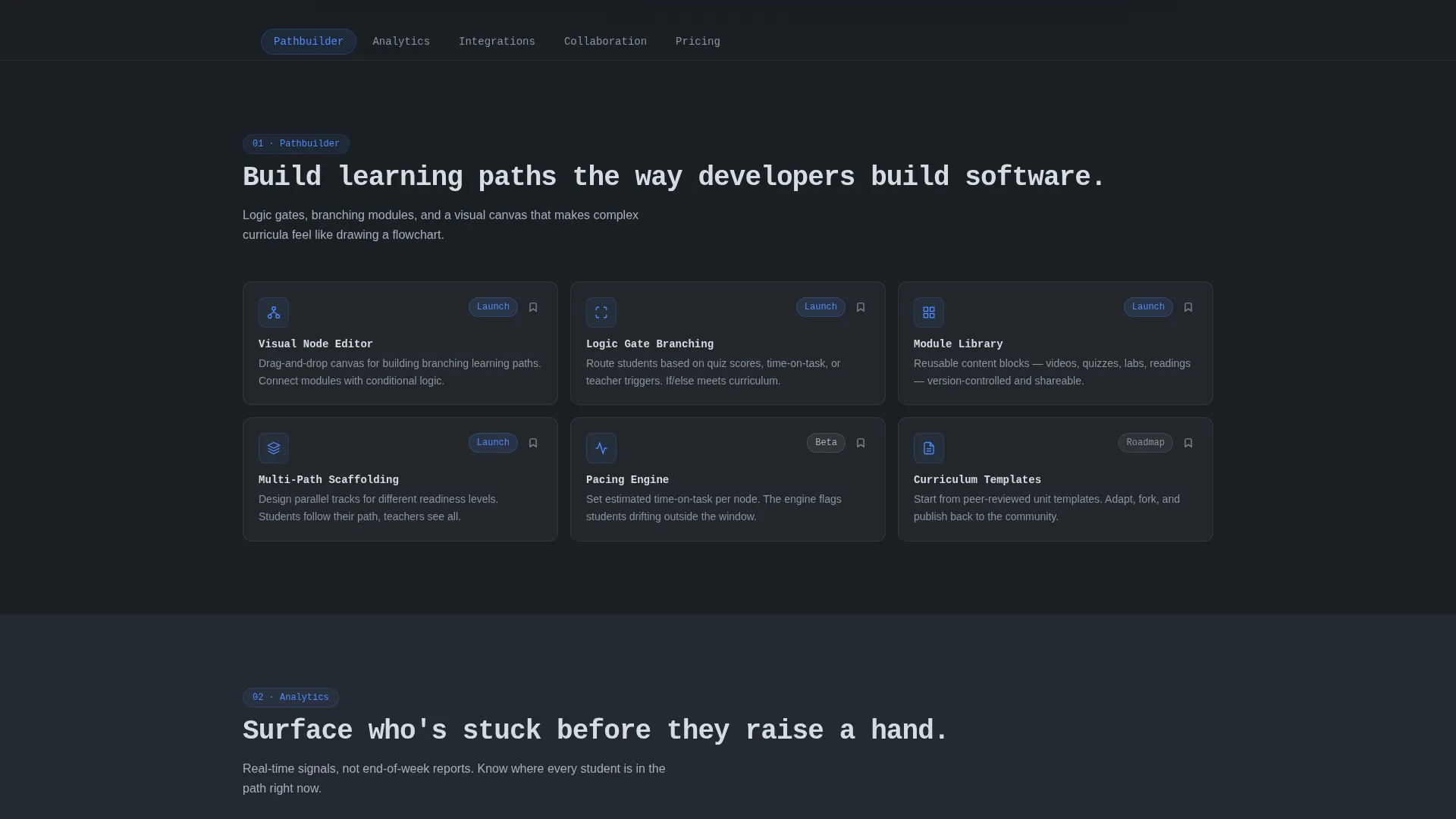Open the Pricing nav tab
Image resolution: width=1456 pixels, height=819 pixels.
[698, 42]
